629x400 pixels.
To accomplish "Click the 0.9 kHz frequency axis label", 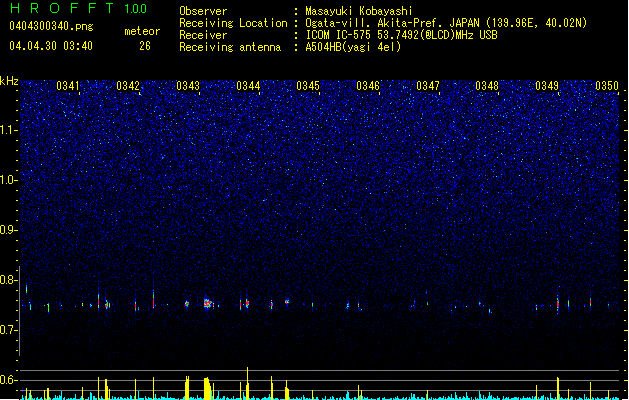I will click(x=9, y=230).
